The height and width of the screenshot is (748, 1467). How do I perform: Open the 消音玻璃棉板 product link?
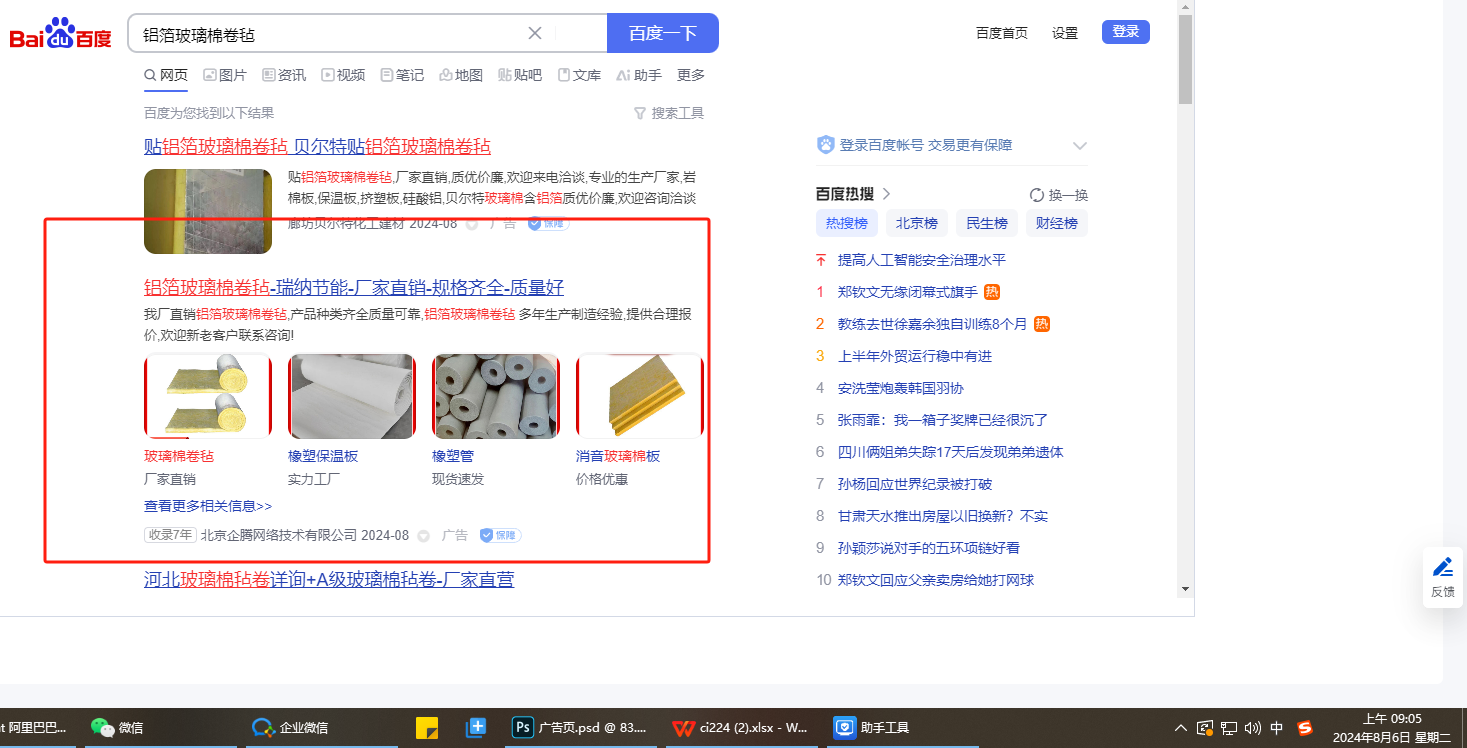pos(618,456)
